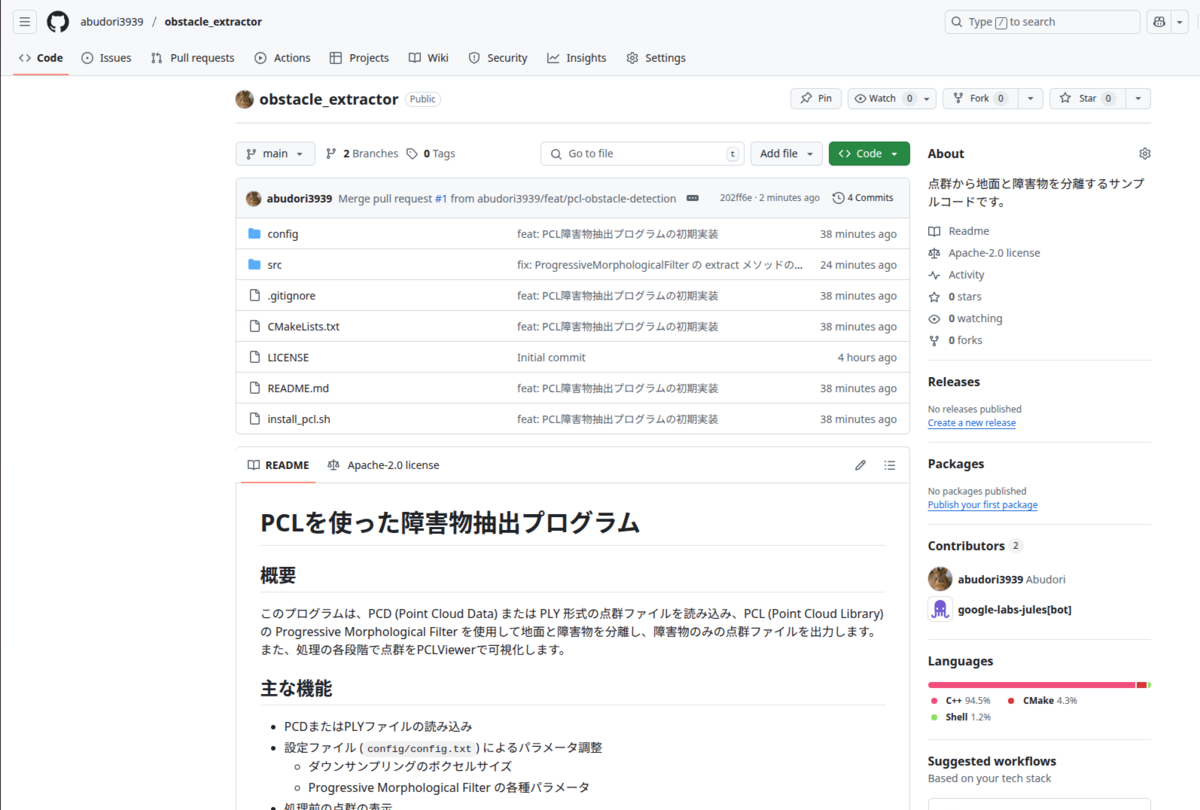1200x810 pixels.
Task: Open the .gitignore file
Action: 291,296
